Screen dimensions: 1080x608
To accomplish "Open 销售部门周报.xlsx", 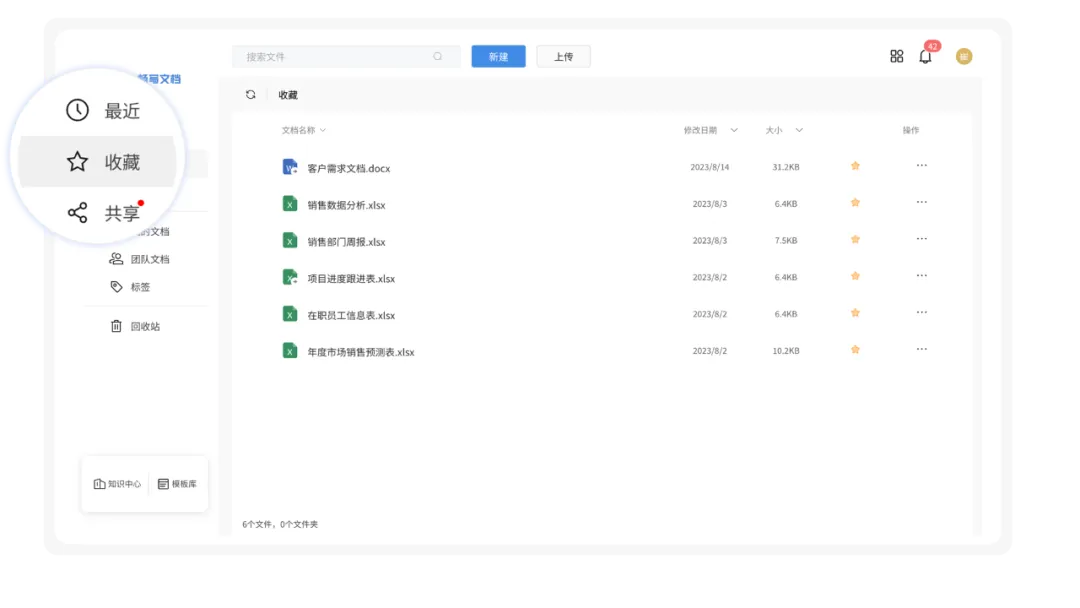I will coord(346,242).
